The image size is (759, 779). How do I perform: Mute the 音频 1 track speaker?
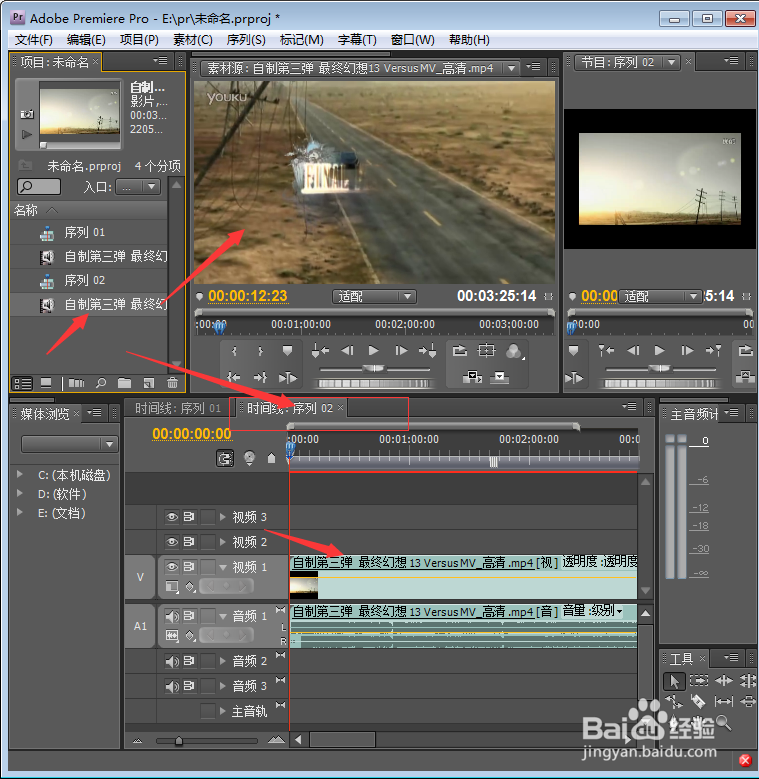coord(172,617)
